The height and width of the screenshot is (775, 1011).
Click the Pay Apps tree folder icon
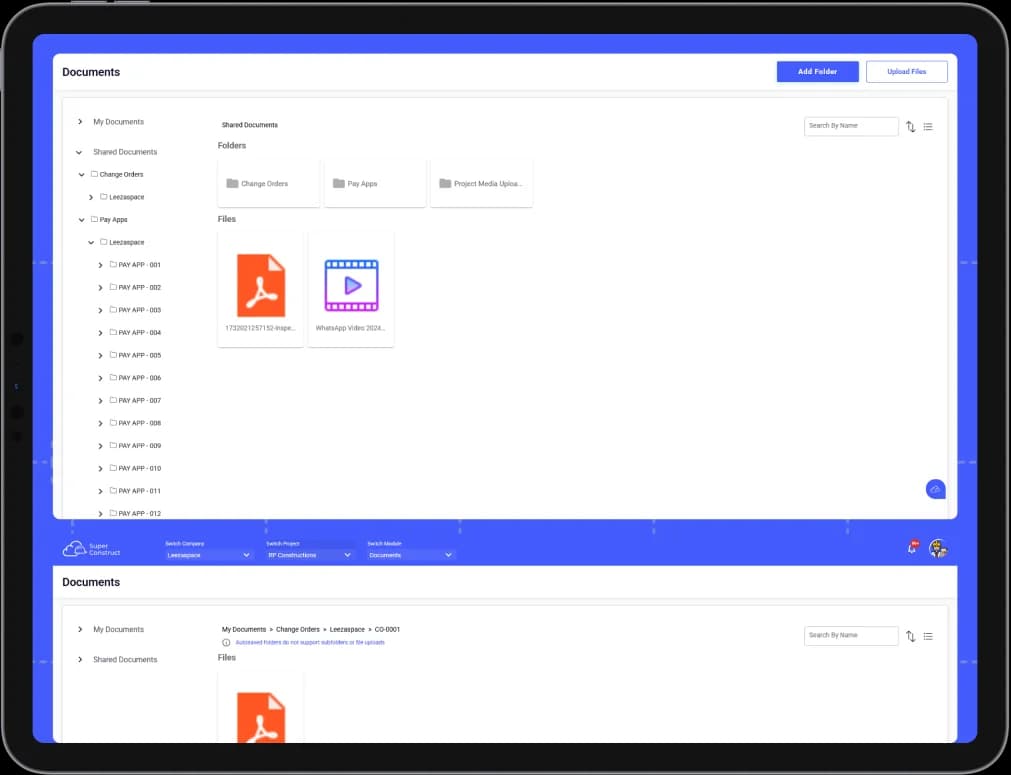(x=94, y=219)
